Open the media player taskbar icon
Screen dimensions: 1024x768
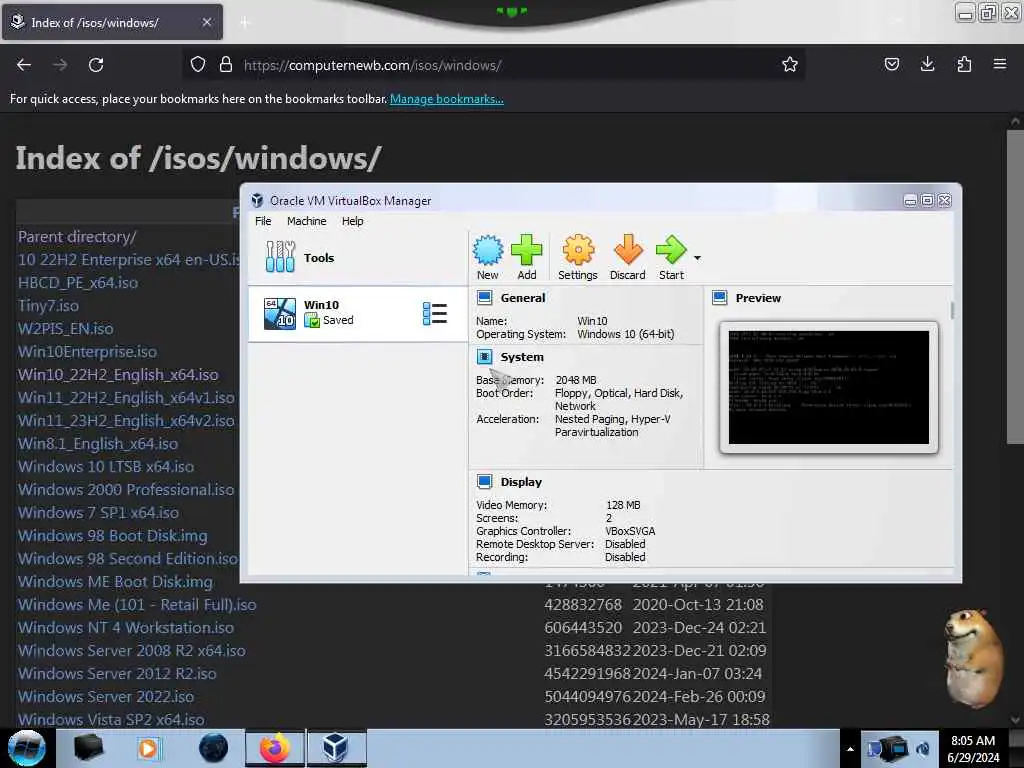point(149,748)
